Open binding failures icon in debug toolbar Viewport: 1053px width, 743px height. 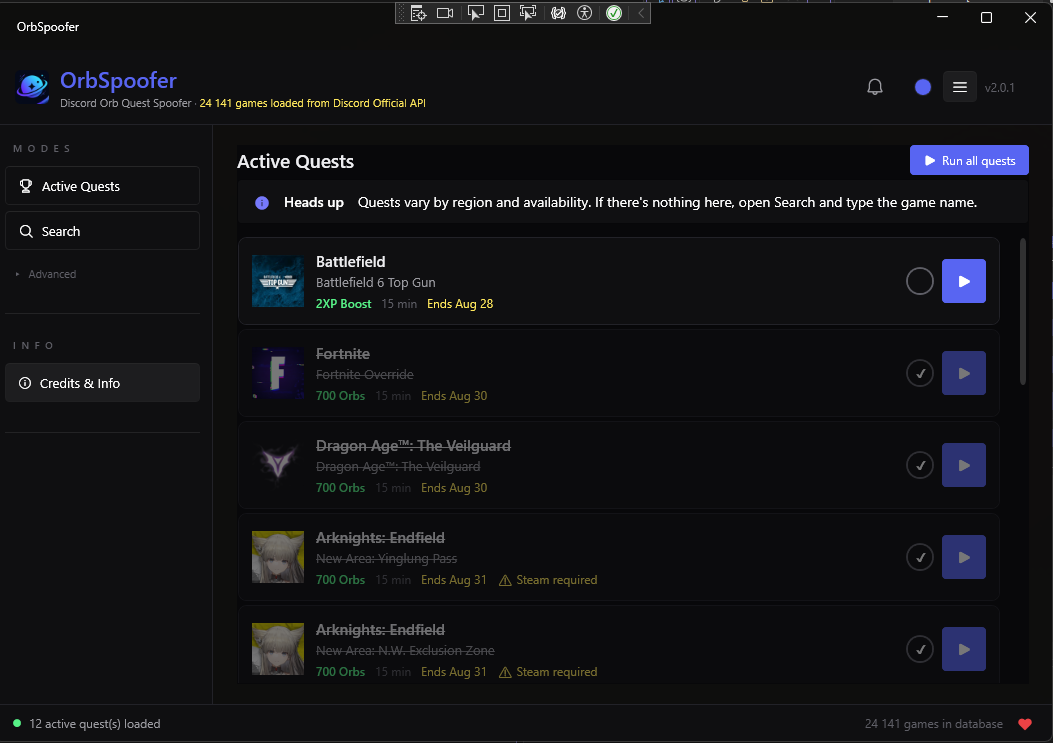tap(558, 13)
